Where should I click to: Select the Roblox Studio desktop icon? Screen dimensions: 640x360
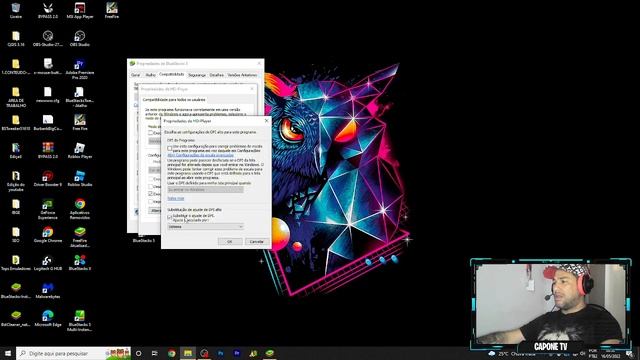(x=80, y=178)
